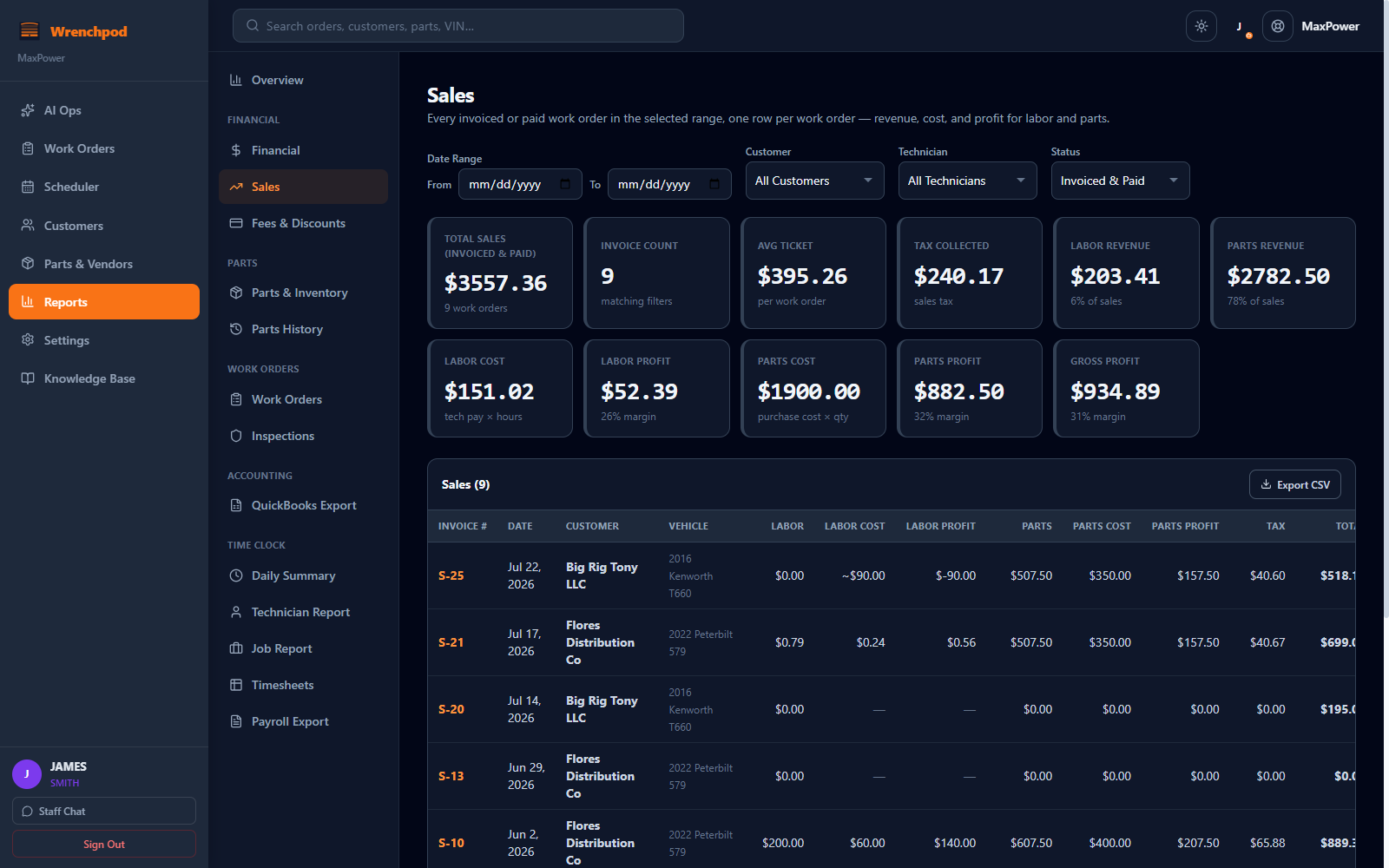Open invoice S-25 link

(x=451, y=575)
